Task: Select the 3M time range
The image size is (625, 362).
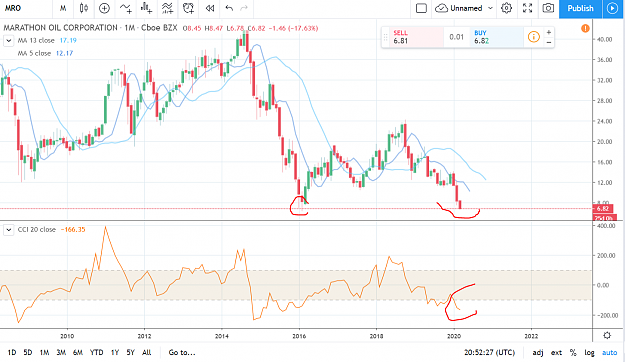Action: (x=61, y=352)
